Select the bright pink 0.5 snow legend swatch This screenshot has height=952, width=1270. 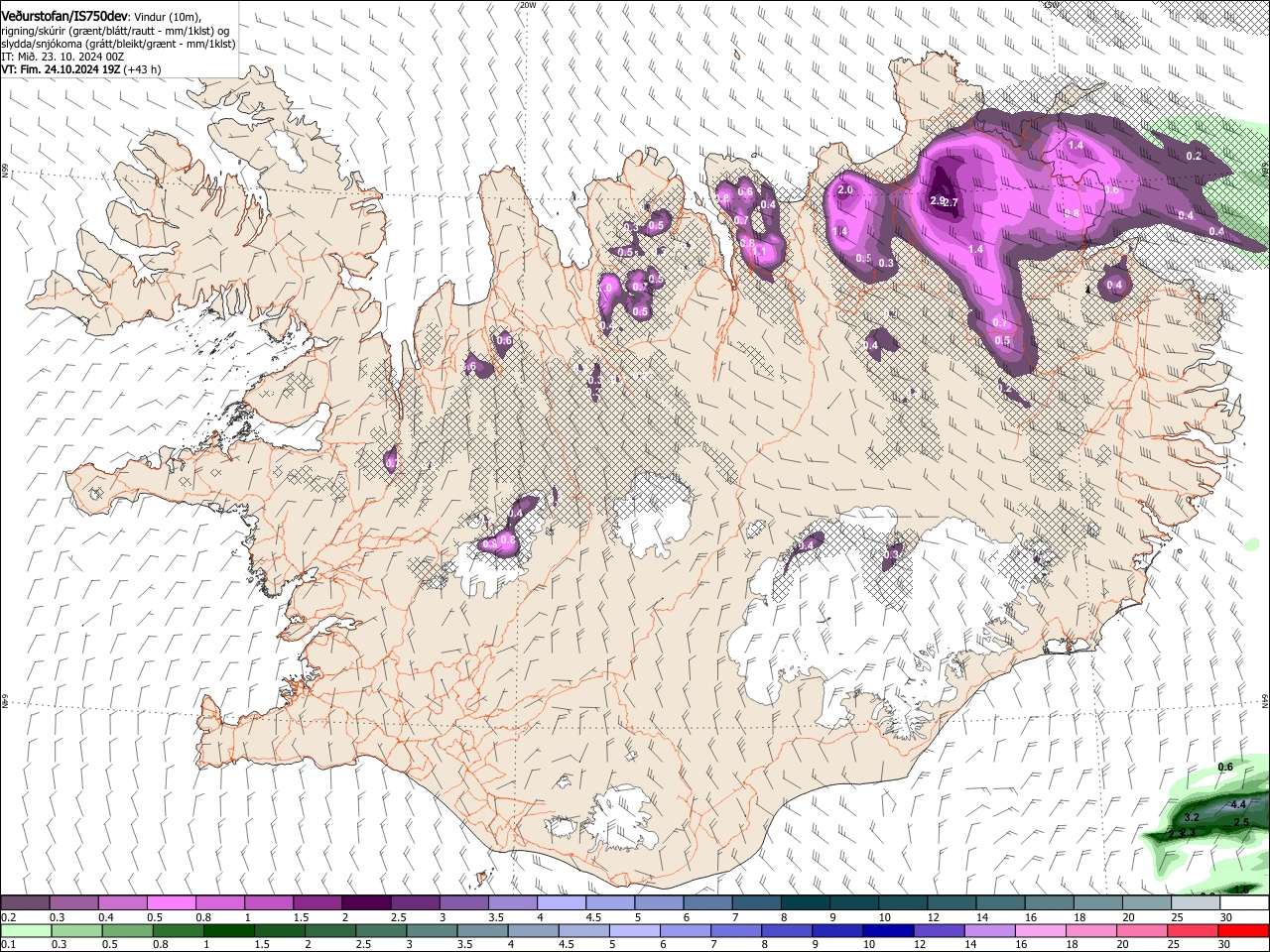pyautogui.click(x=171, y=903)
